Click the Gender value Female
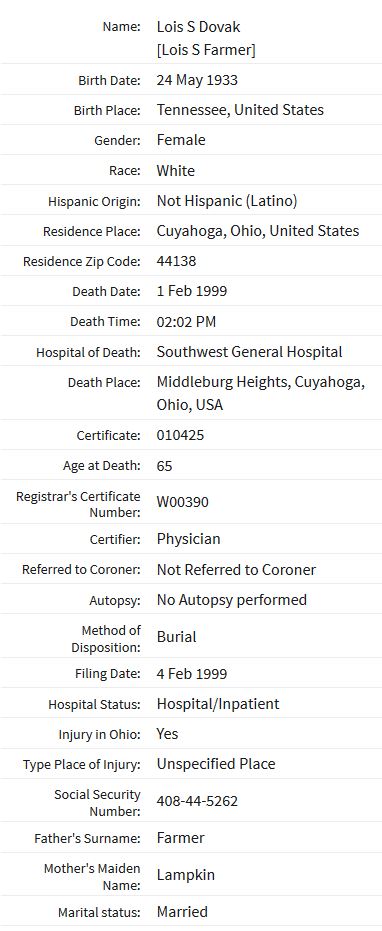 click(x=181, y=140)
